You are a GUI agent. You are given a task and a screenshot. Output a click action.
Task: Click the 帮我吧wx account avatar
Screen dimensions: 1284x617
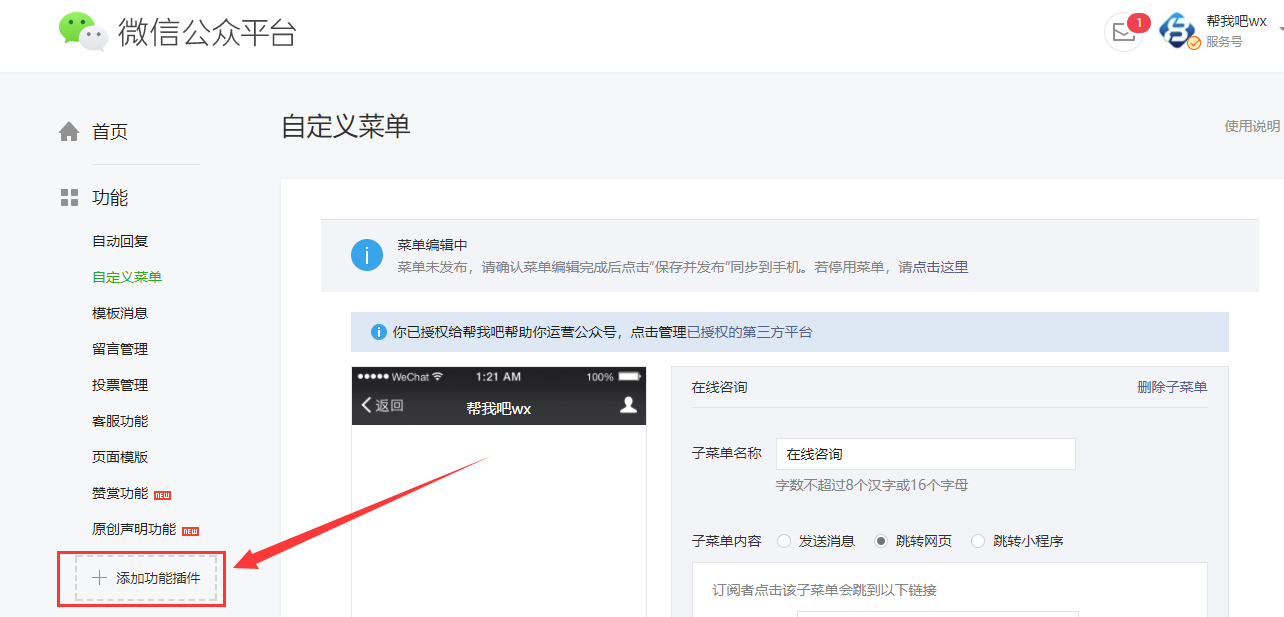coord(1178,32)
